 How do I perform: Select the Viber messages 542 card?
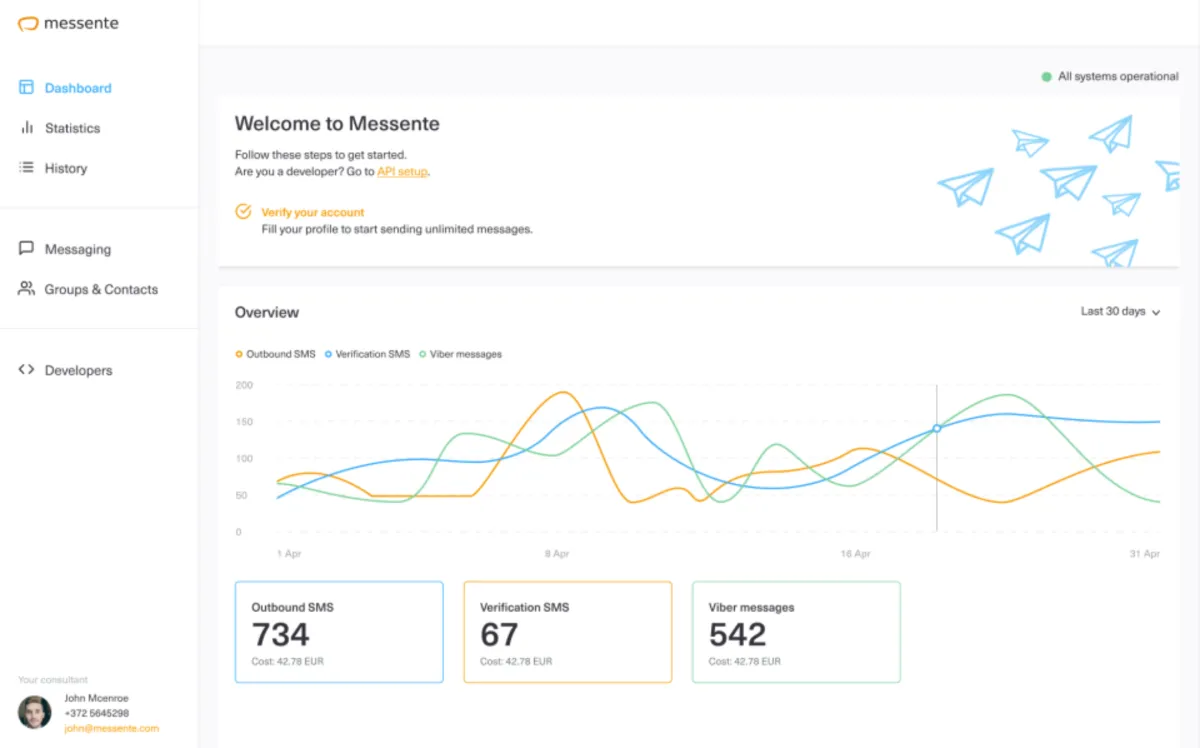796,632
